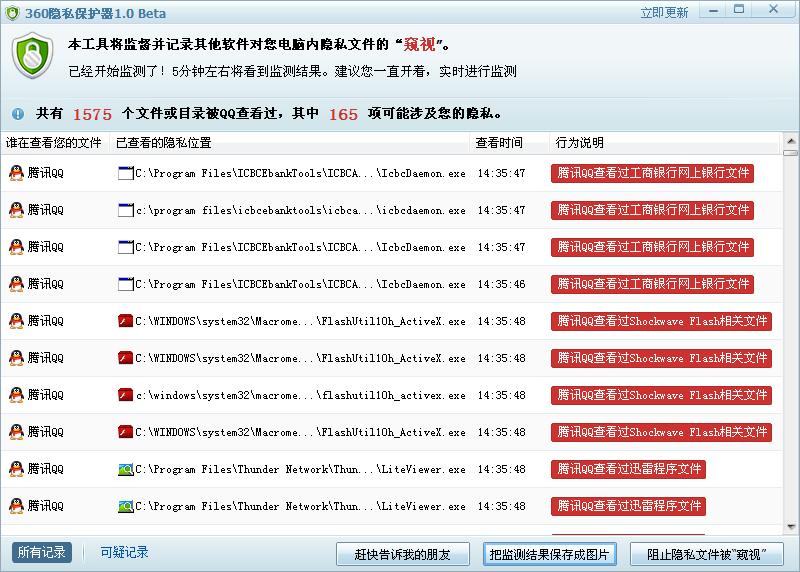Select path c:\windows\system32\macrome...\flashutil10h_activex.exe

(x=301, y=395)
